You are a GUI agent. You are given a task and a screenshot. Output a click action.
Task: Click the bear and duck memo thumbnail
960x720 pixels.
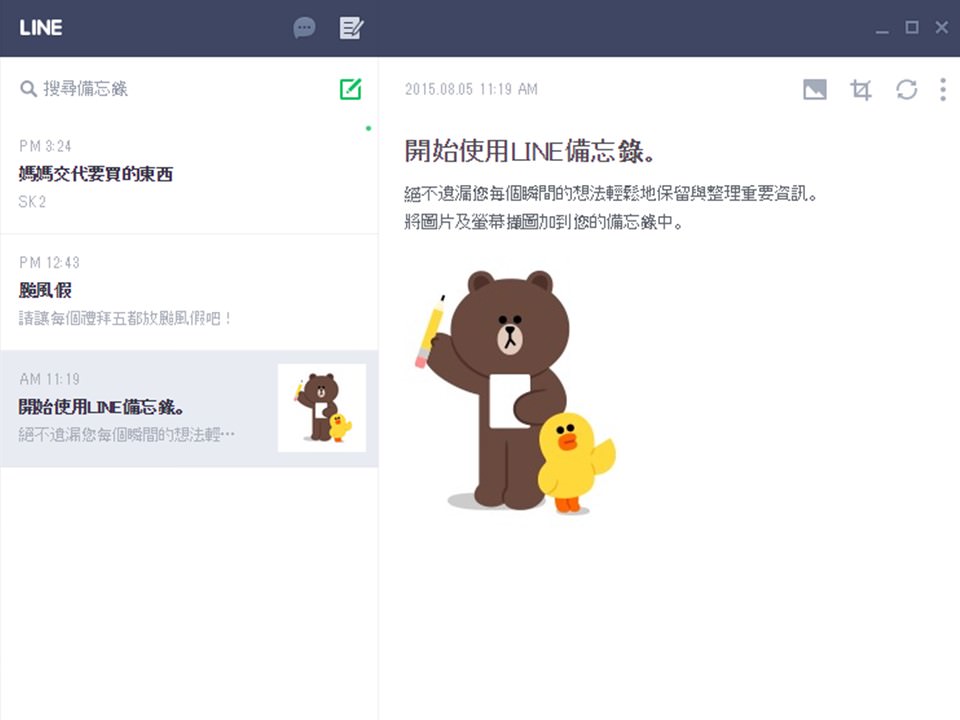click(322, 409)
